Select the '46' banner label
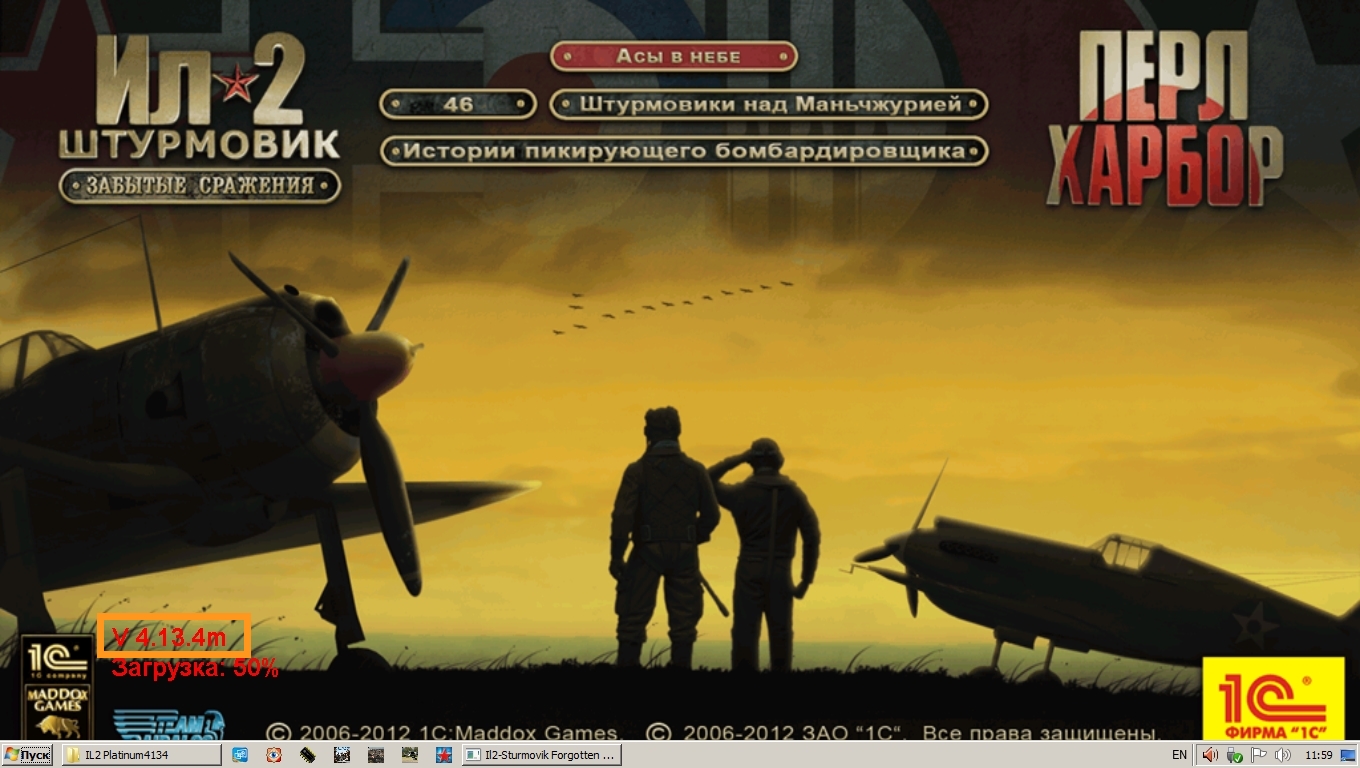The width and height of the screenshot is (1360, 768). click(458, 103)
